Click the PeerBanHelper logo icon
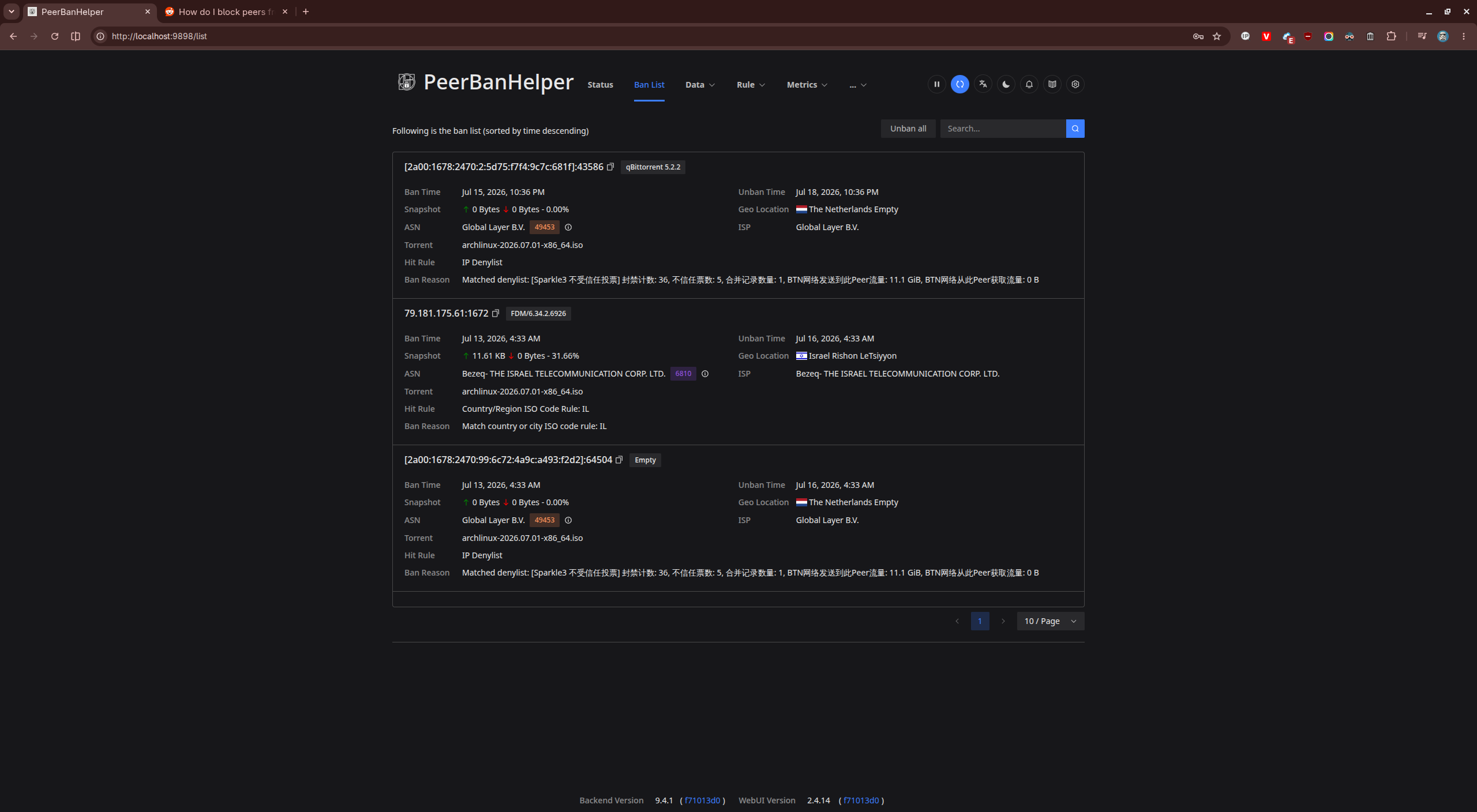1477x812 pixels. point(406,82)
